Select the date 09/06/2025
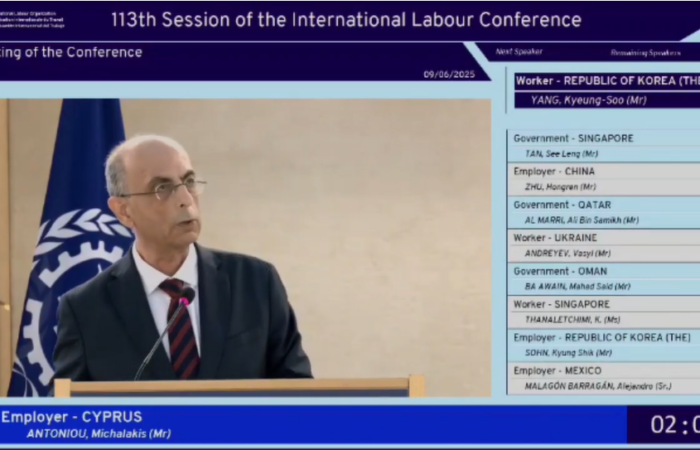This screenshot has width=700, height=450. (449, 75)
